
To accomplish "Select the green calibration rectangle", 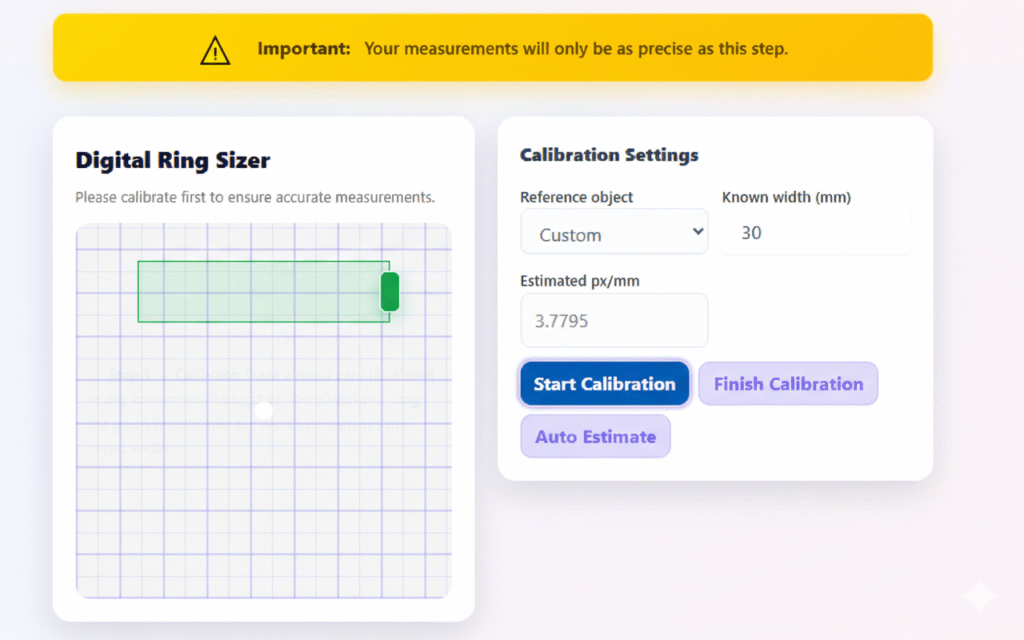I will click(x=260, y=292).
